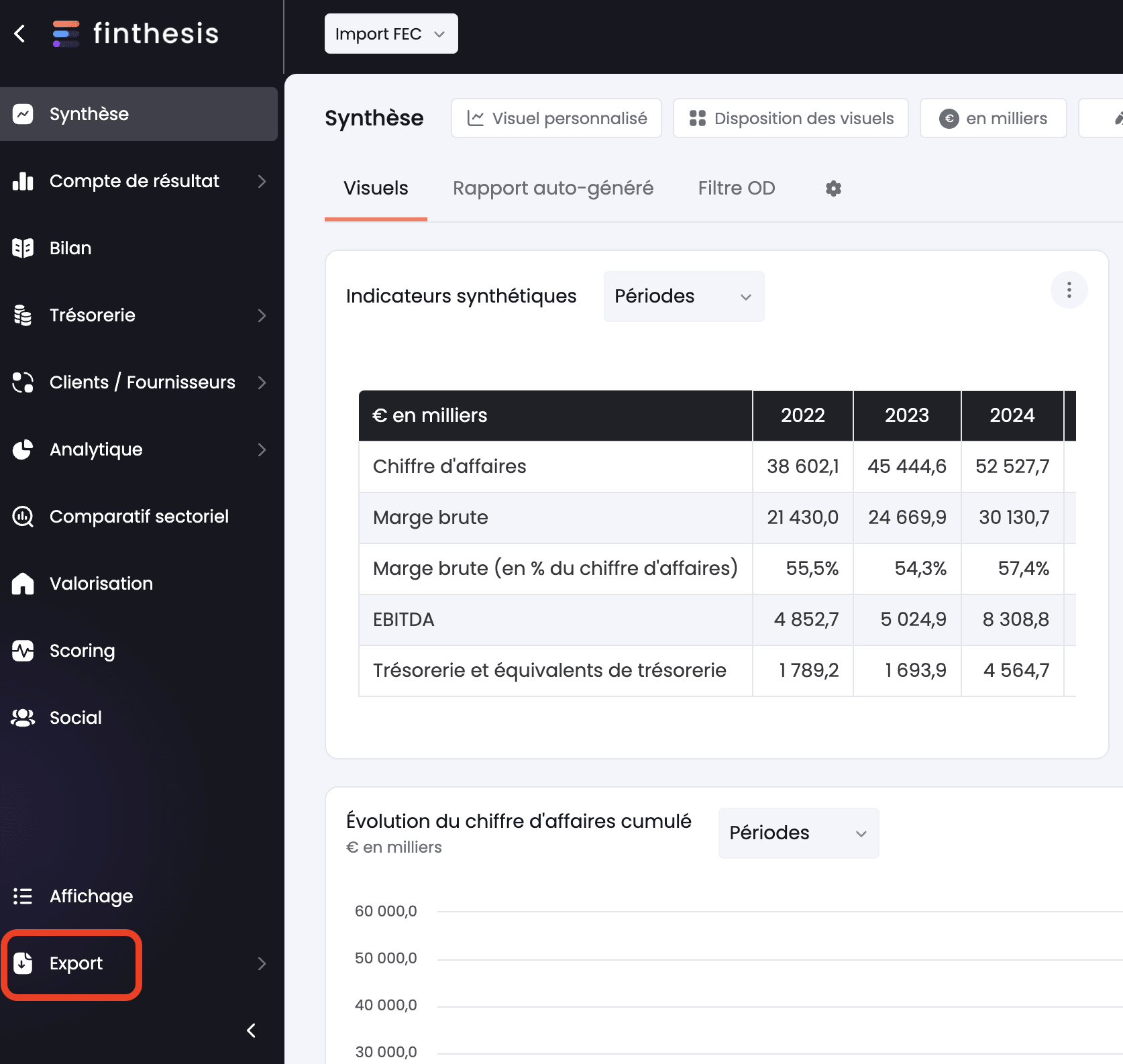Expand the Export submenu chevron
1123x1064 pixels.
(x=262, y=963)
